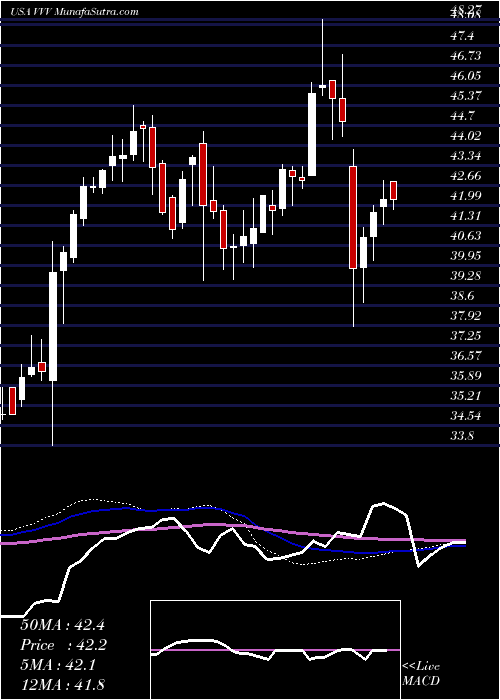Viewport: 500px width, 700px height.
Task: Select the 39.95 price axis label
Action: coord(467,256)
